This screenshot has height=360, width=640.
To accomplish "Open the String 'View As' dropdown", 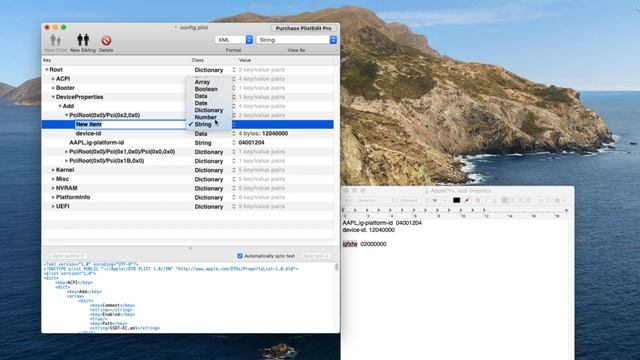I will pyautogui.click(x=296, y=40).
